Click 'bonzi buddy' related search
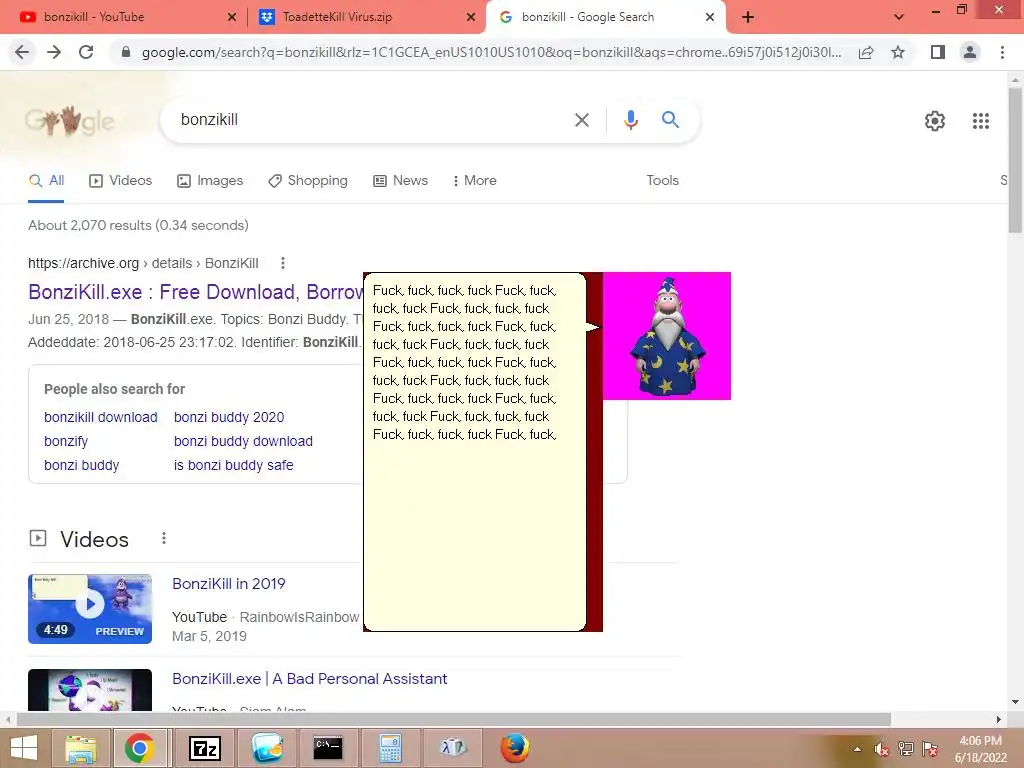The height and width of the screenshot is (768, 1024). [82, 466]
